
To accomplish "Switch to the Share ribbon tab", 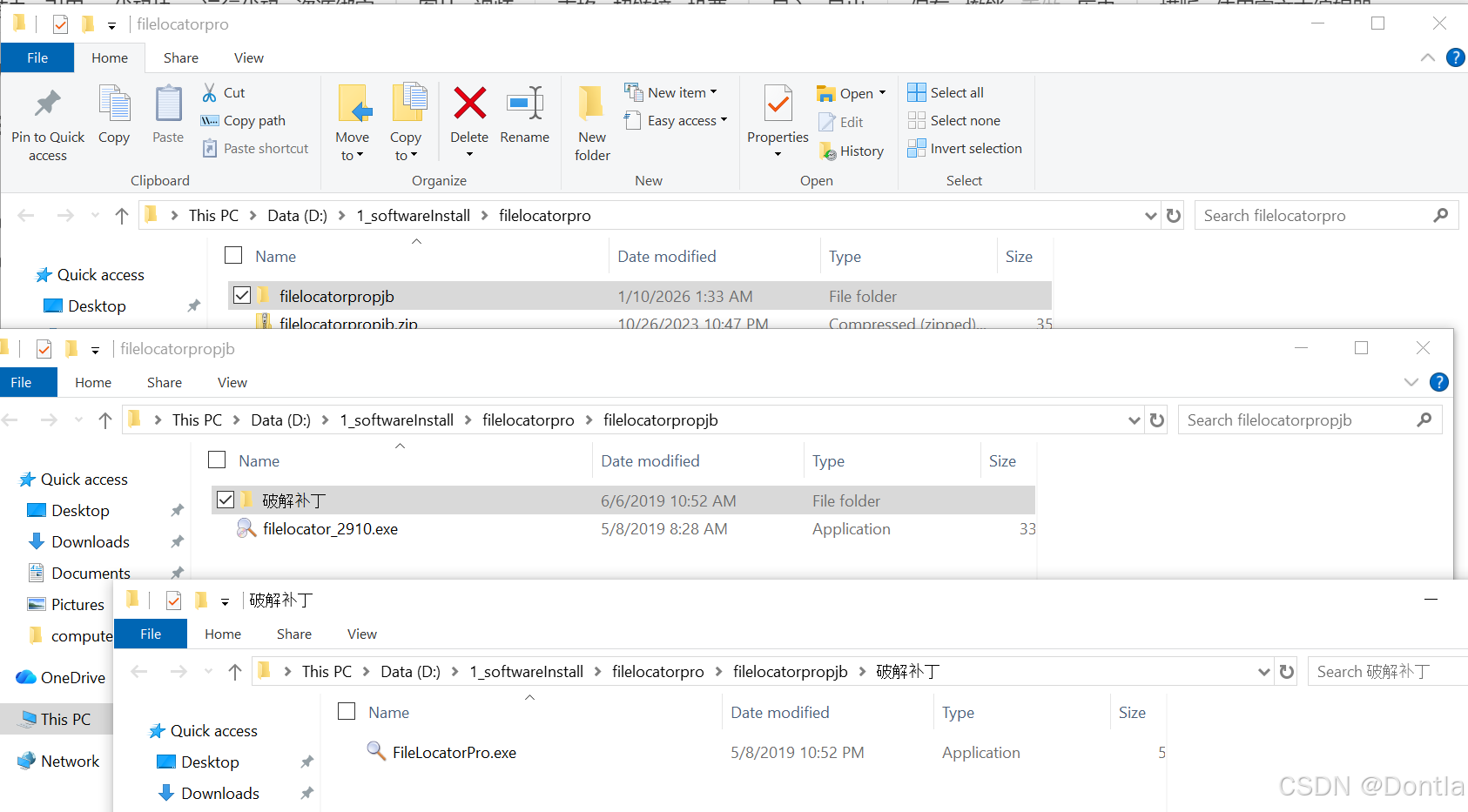I will (x=180, y=57).
